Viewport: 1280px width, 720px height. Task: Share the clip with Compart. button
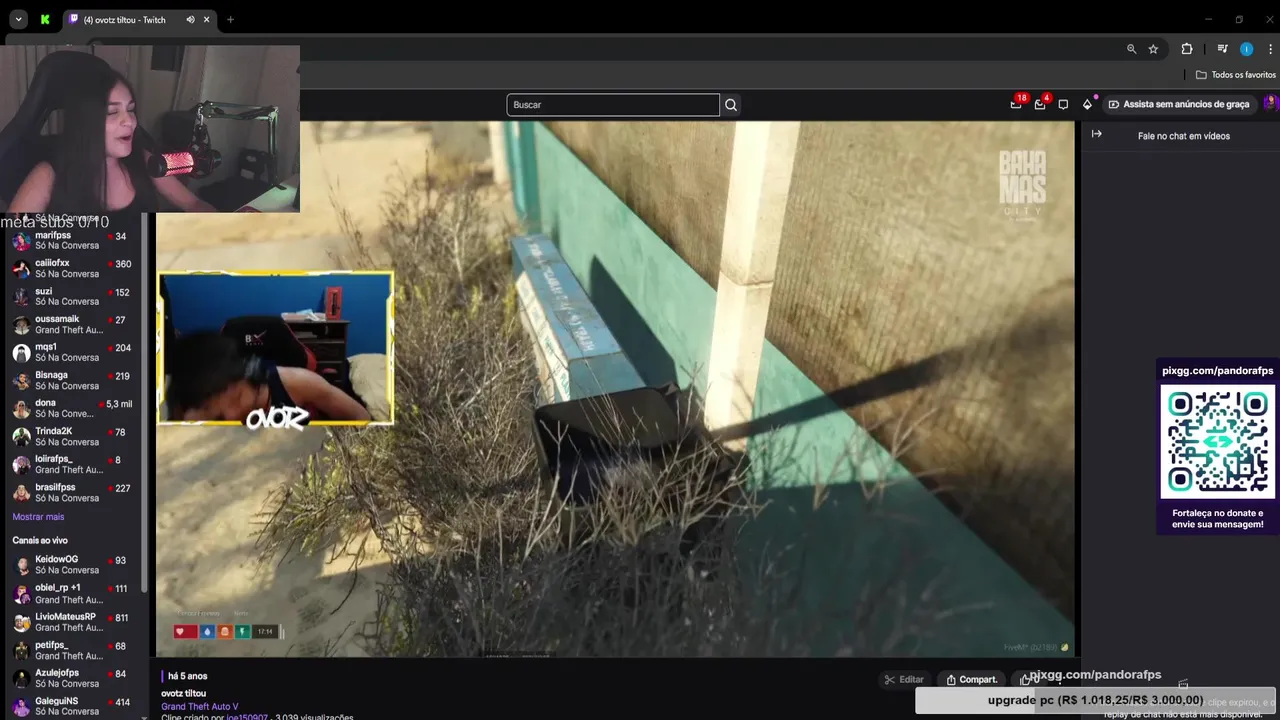tap(972, 680)
